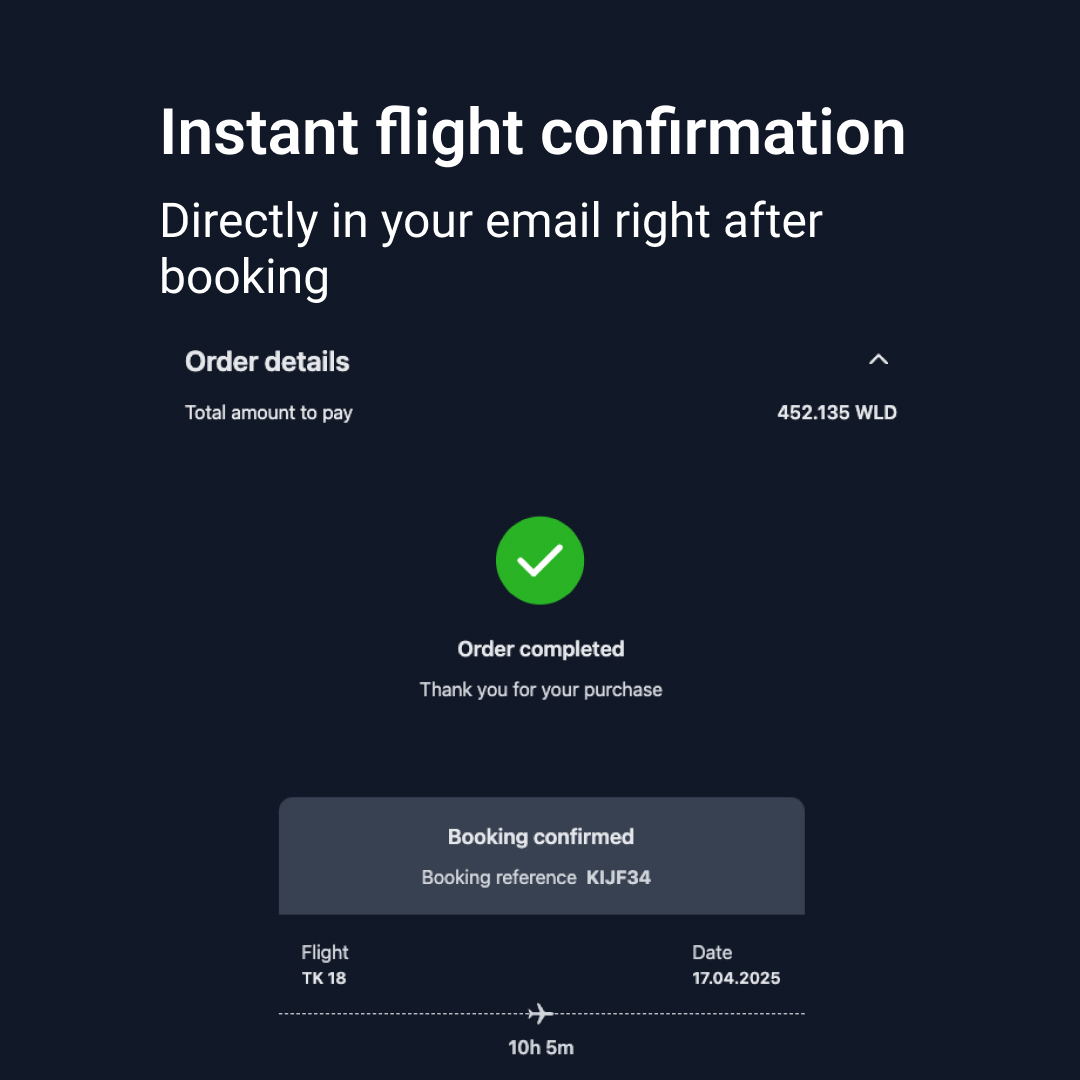This screenshot has width=1080, height=1080.
Task: Click the Order completed text
Action: click(x=540, y=649)
